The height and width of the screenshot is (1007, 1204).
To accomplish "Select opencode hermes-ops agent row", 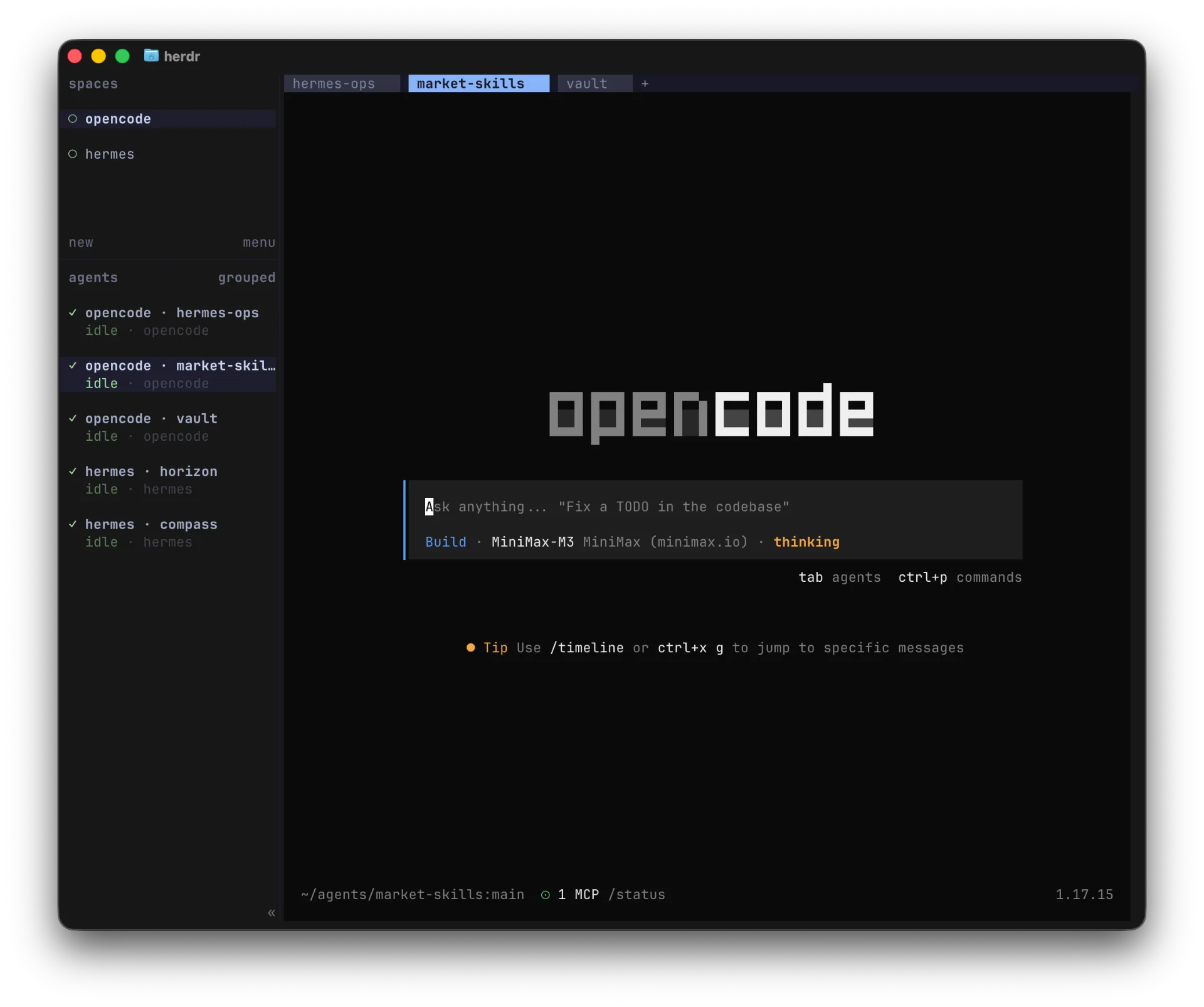I will pyautogui.click(x=168, y=321).
